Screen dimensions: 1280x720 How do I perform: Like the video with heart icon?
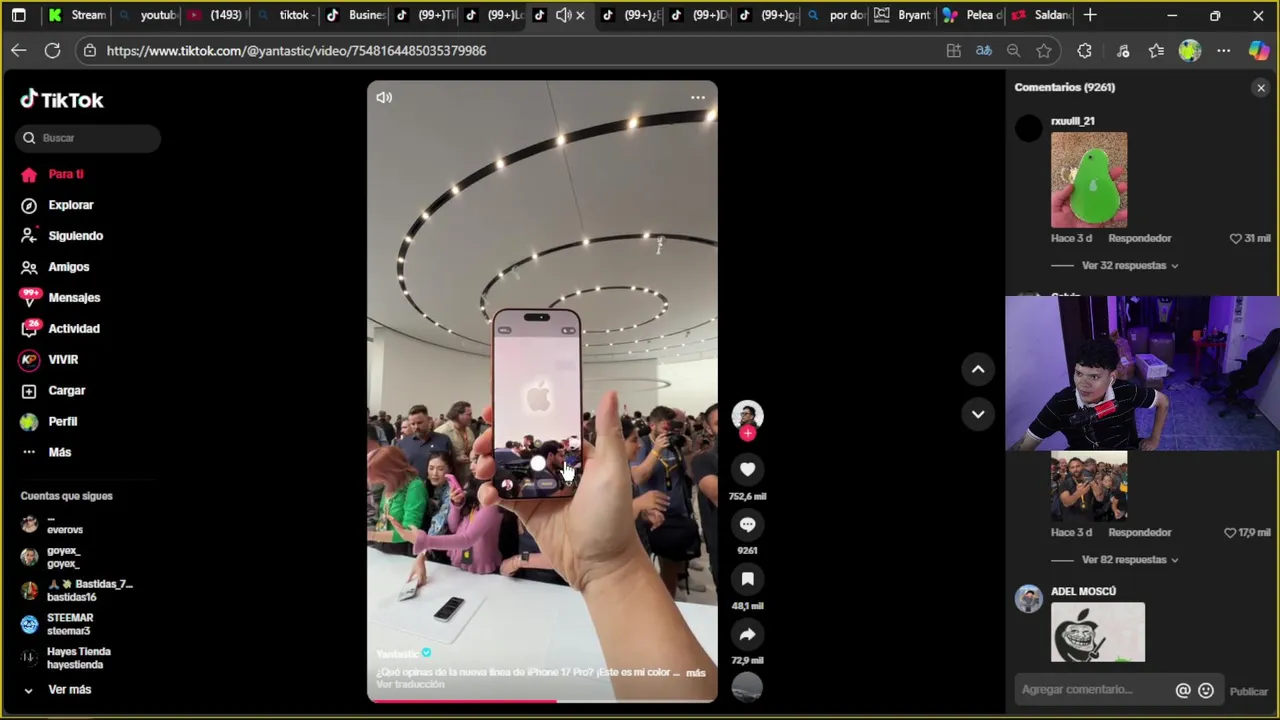pos(747,469)
